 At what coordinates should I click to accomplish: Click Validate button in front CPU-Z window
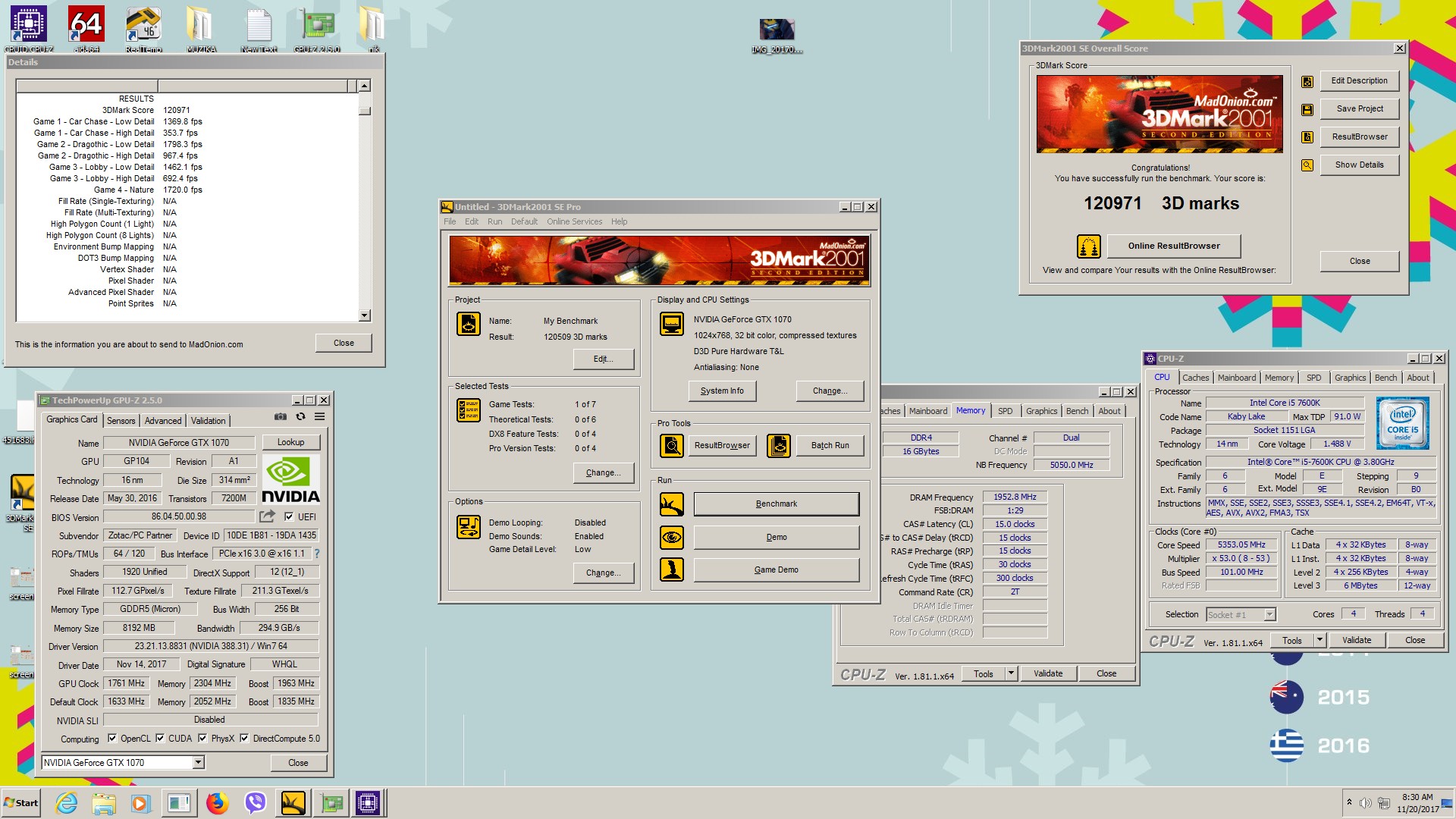tap(1356, 640)
